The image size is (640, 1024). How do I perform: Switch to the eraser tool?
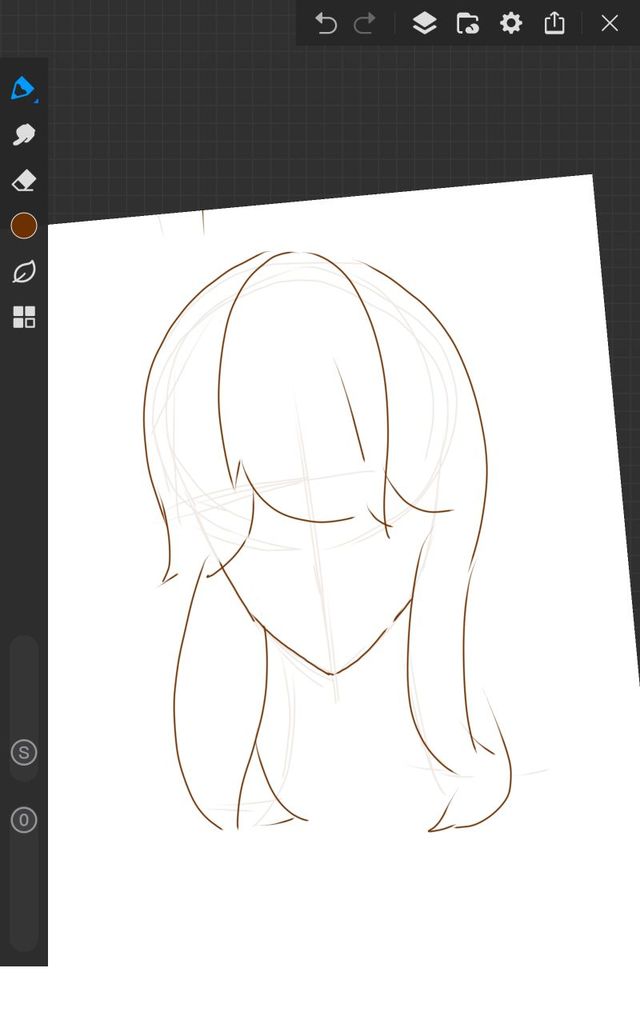[23, 181]
